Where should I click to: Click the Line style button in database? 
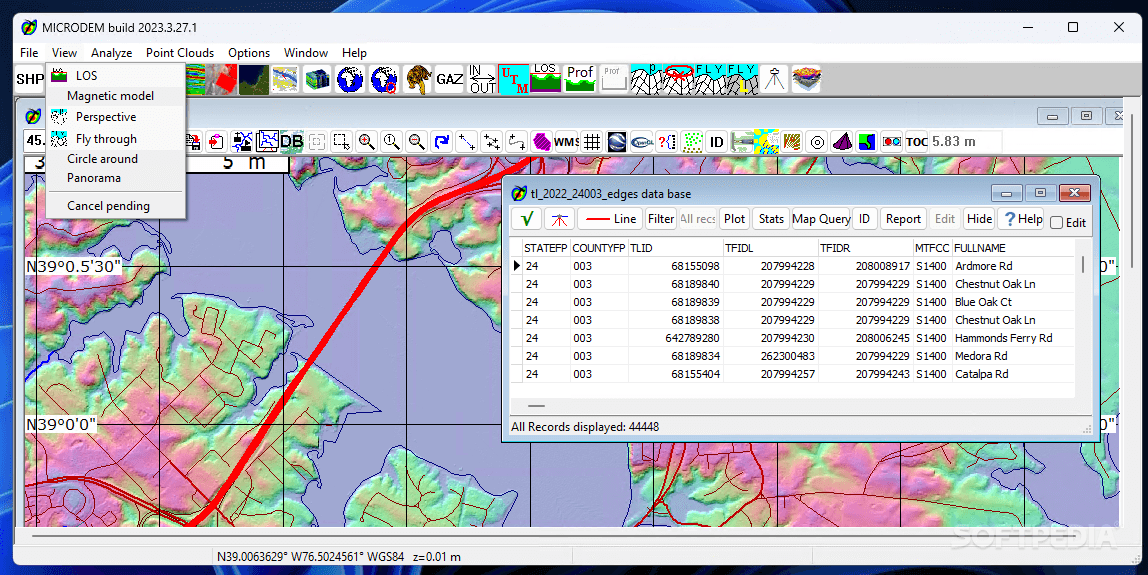tap(610, 218)
